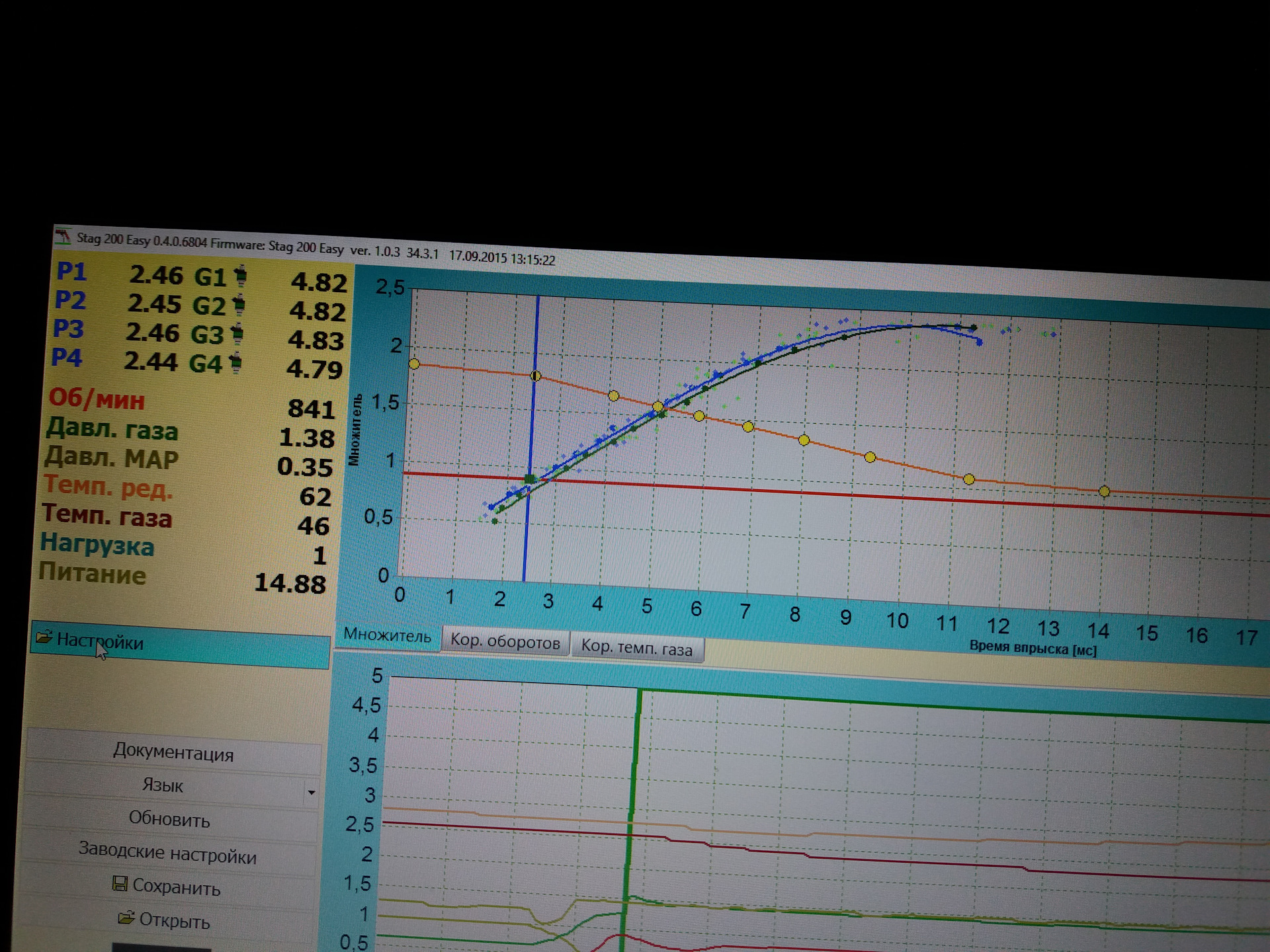Click the Stag app icon in title bar
Image resolution: width=1270 pixels, height=952 pixels.
(63, 237)
